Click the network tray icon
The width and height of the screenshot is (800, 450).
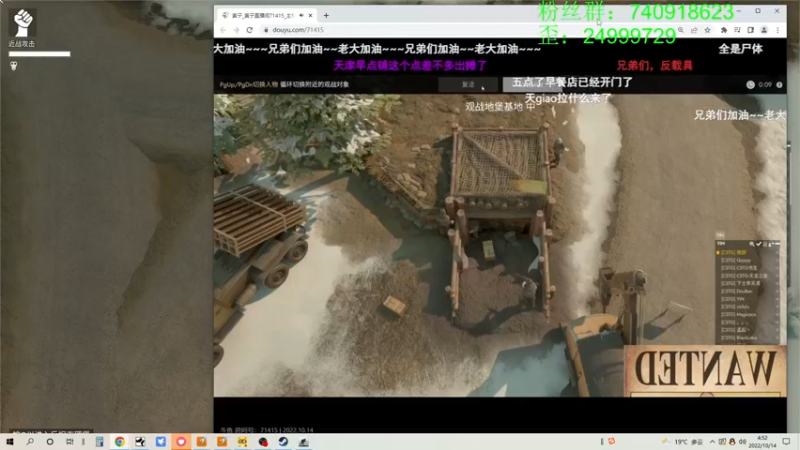tap(722, 442)
